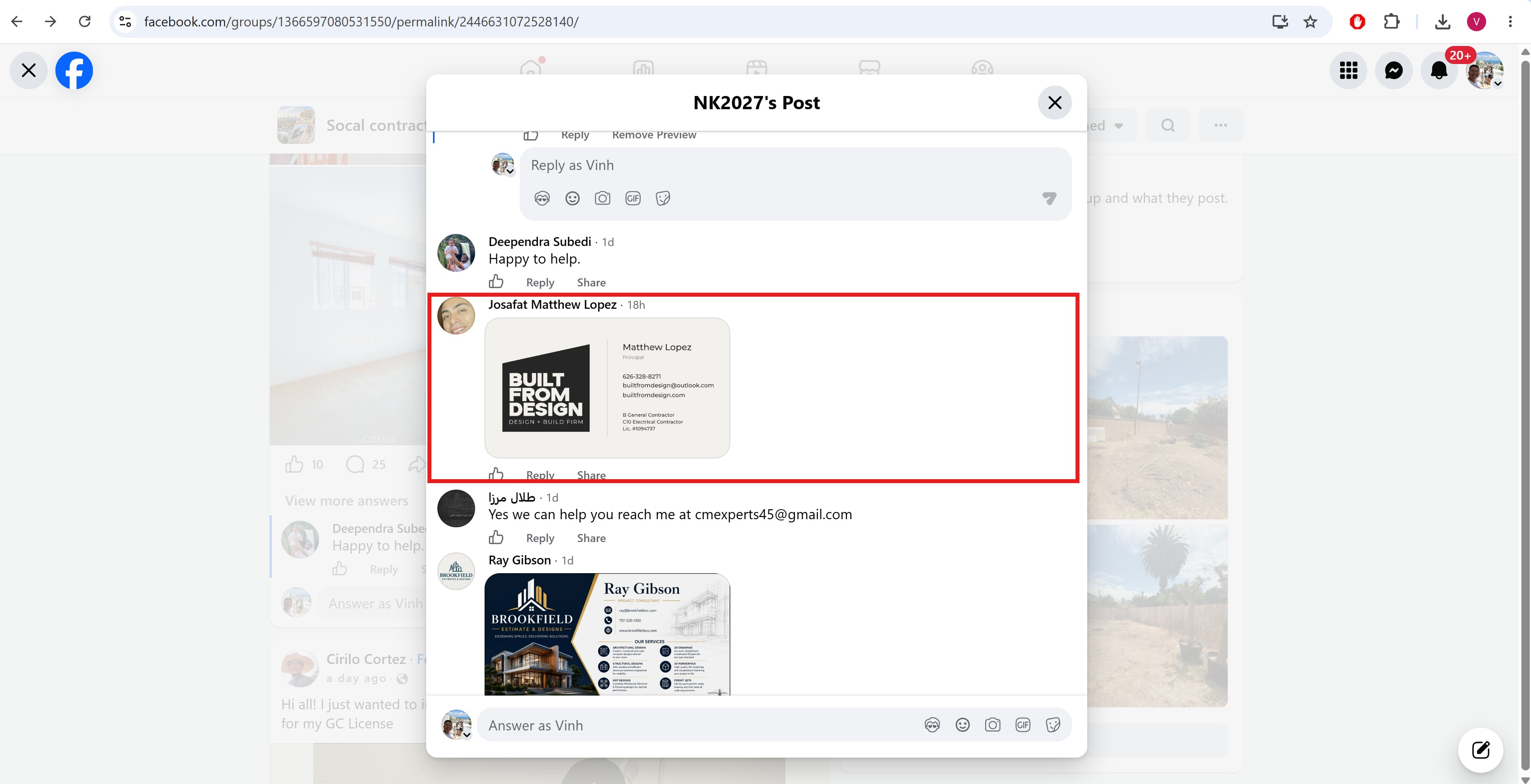Close the viewer with the top-left X

point(28,70)
